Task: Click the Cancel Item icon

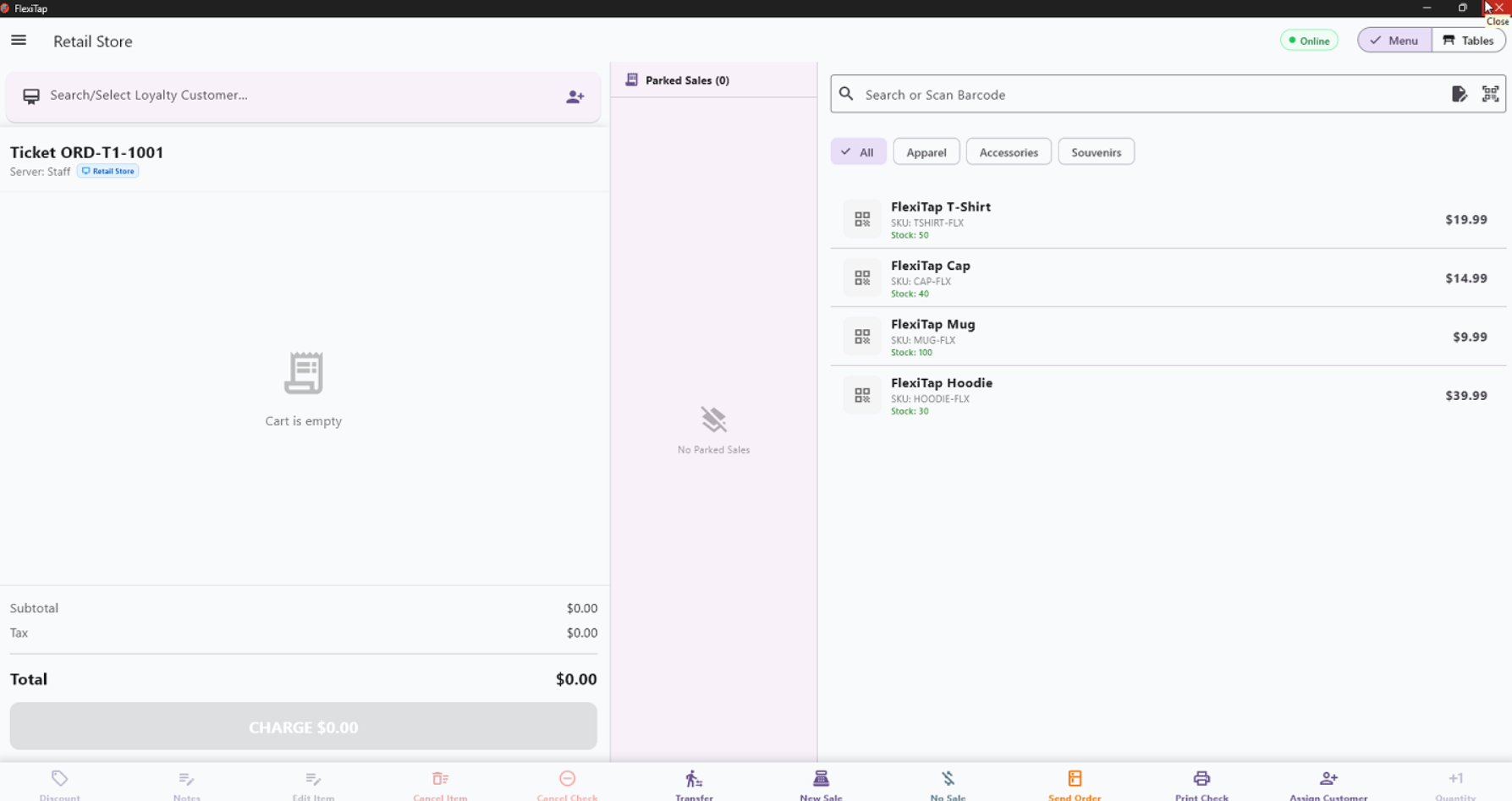Action: click(x=440, y=778)
